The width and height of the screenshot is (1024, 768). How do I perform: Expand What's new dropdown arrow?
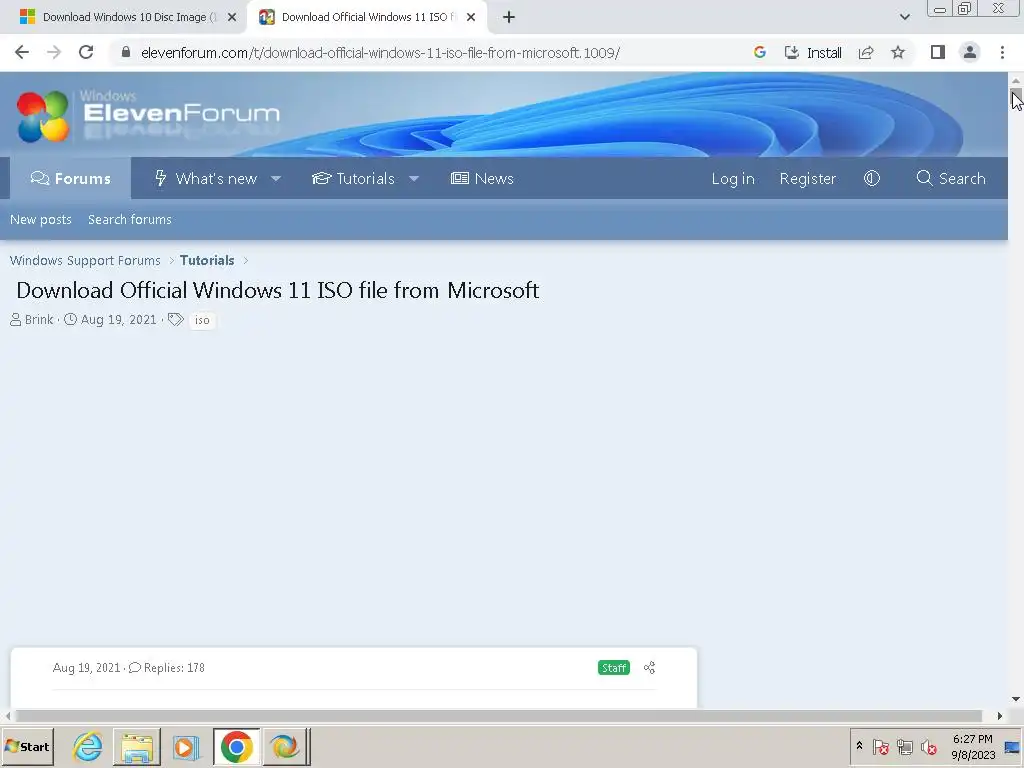point(276,178)
